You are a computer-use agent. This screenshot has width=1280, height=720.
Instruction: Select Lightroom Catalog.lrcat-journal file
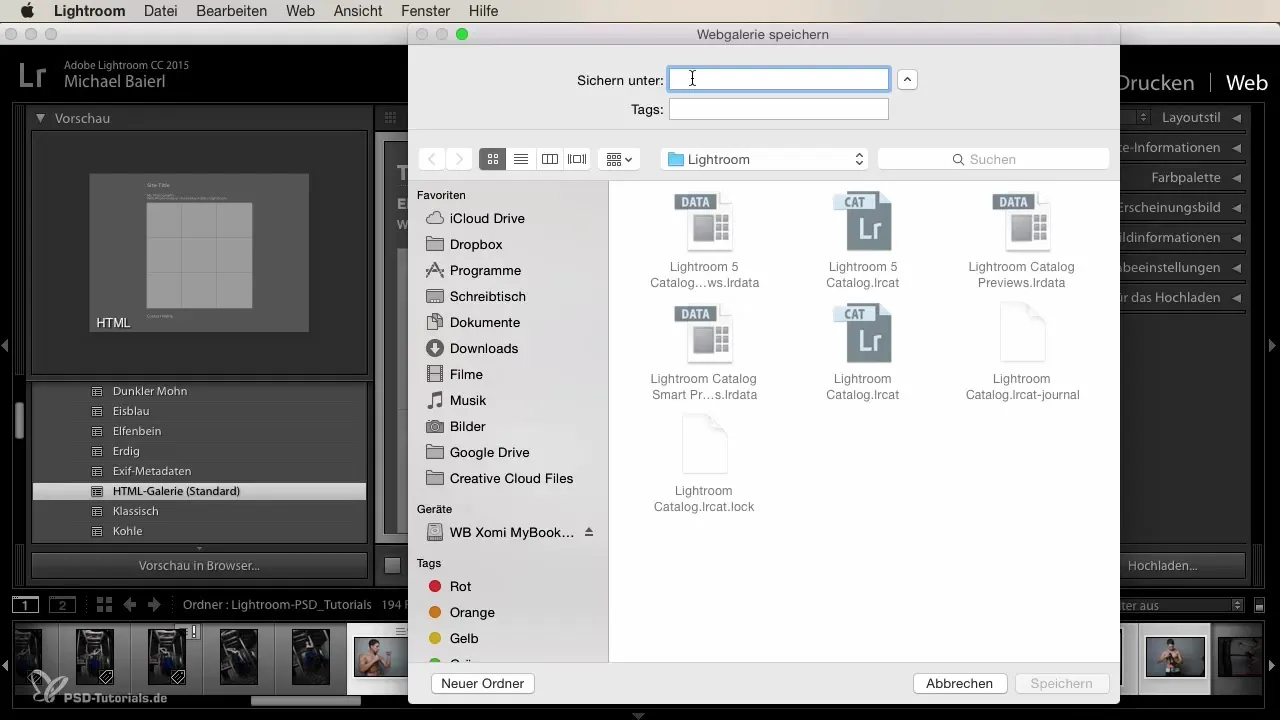(1021, 352)
